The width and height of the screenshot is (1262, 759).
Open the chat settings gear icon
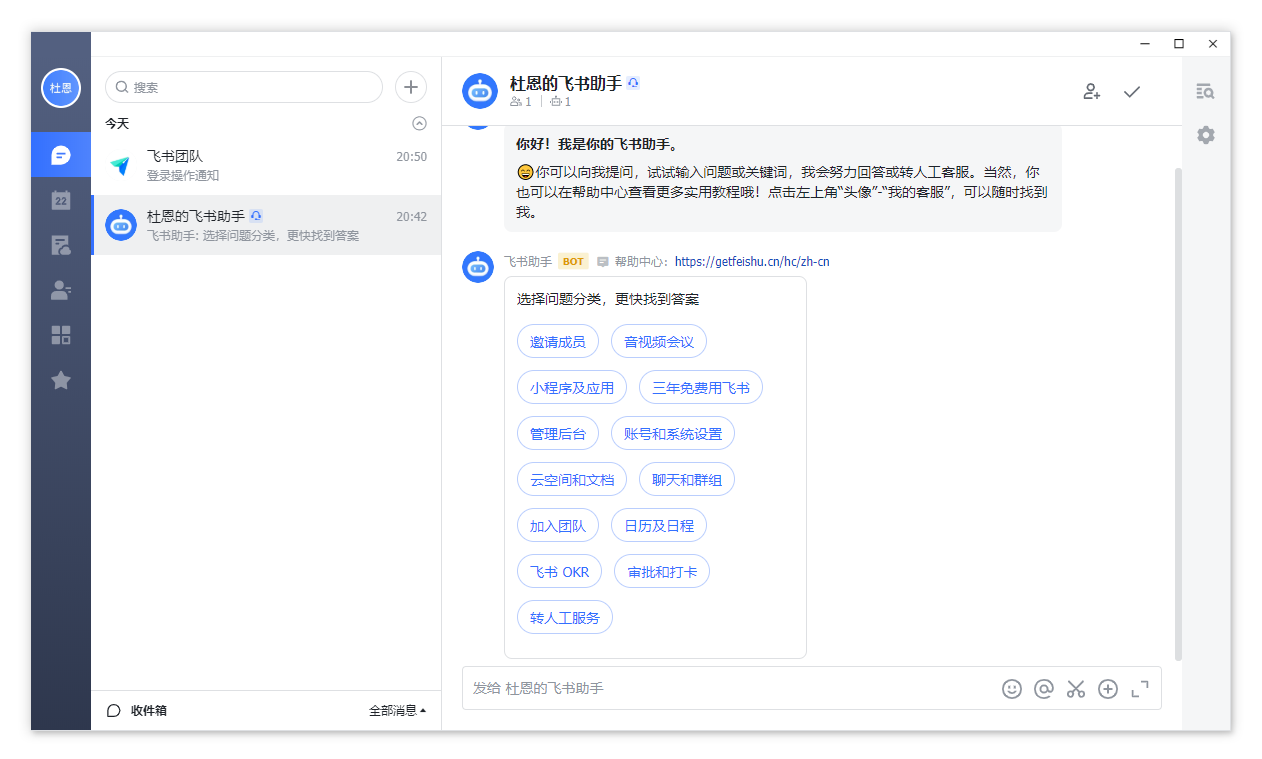pyautogui.click(x=1206, y=135)
